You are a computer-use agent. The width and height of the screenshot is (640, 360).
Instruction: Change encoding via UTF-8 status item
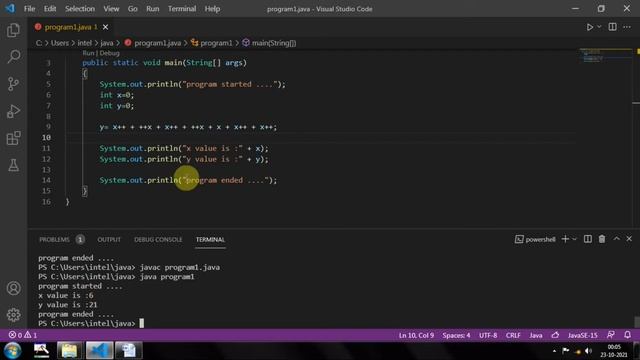point(488,335)
